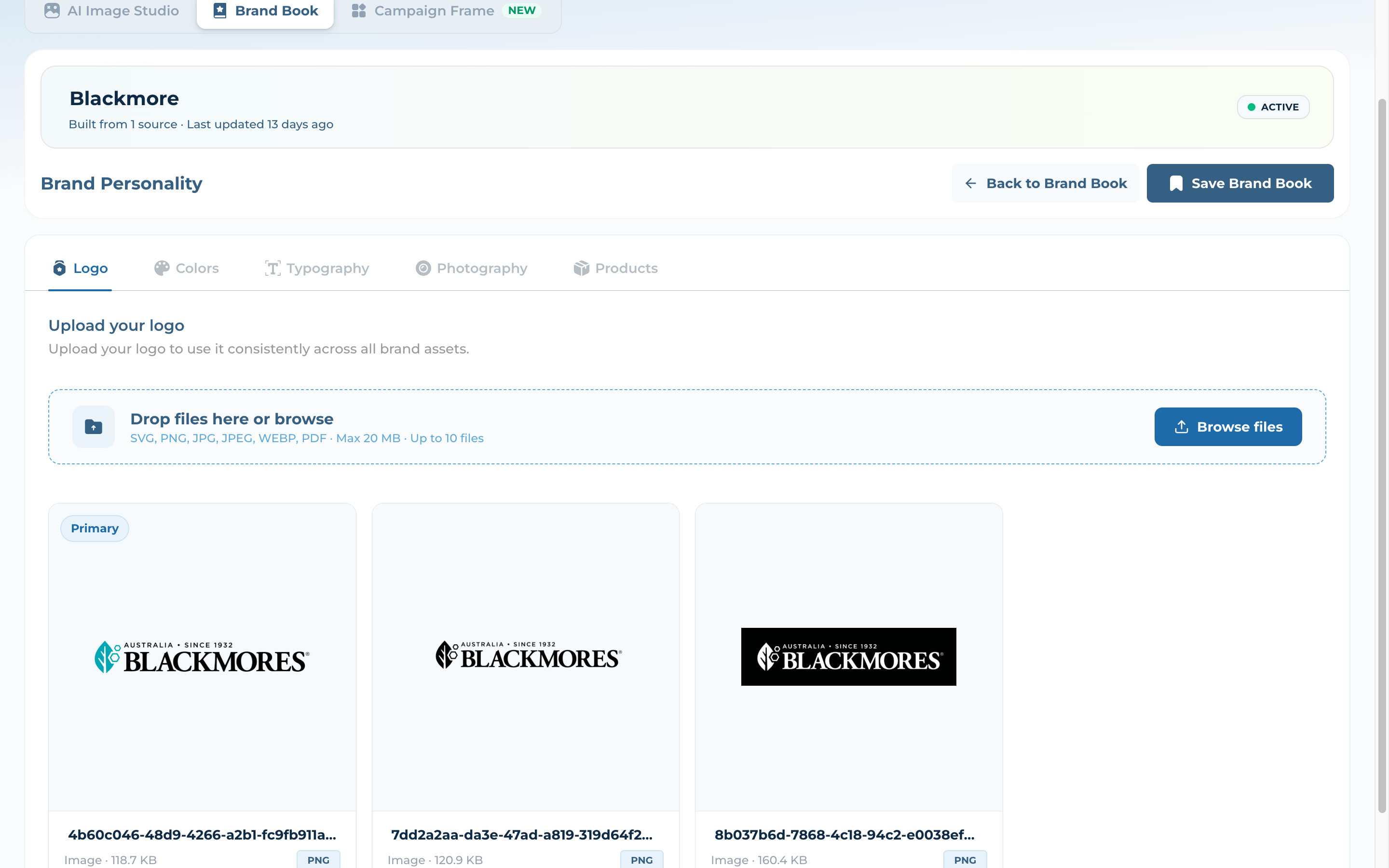Click file name 8b037b6d-7868-4c18-94c2-e0038ef...
Image resolution: width=1389 pixels, height=868 pixels.
tap(844, 835)
